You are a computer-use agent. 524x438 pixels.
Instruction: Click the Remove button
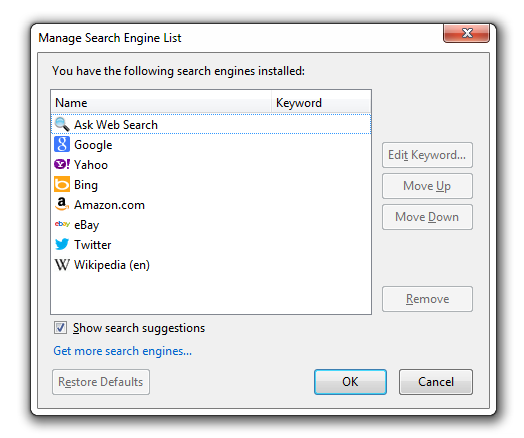point(427,299)
